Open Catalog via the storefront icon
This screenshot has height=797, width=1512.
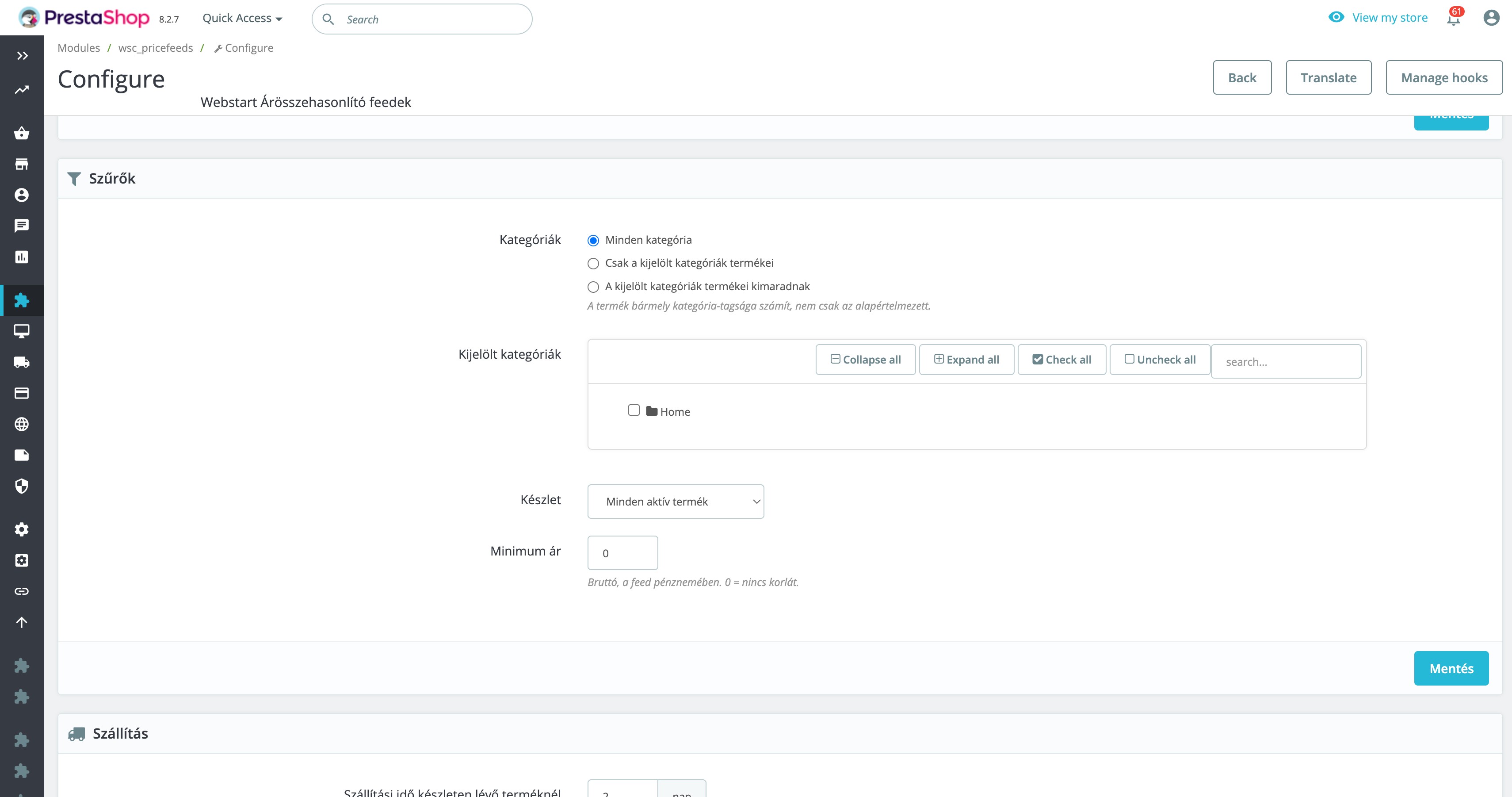point(22,164)
